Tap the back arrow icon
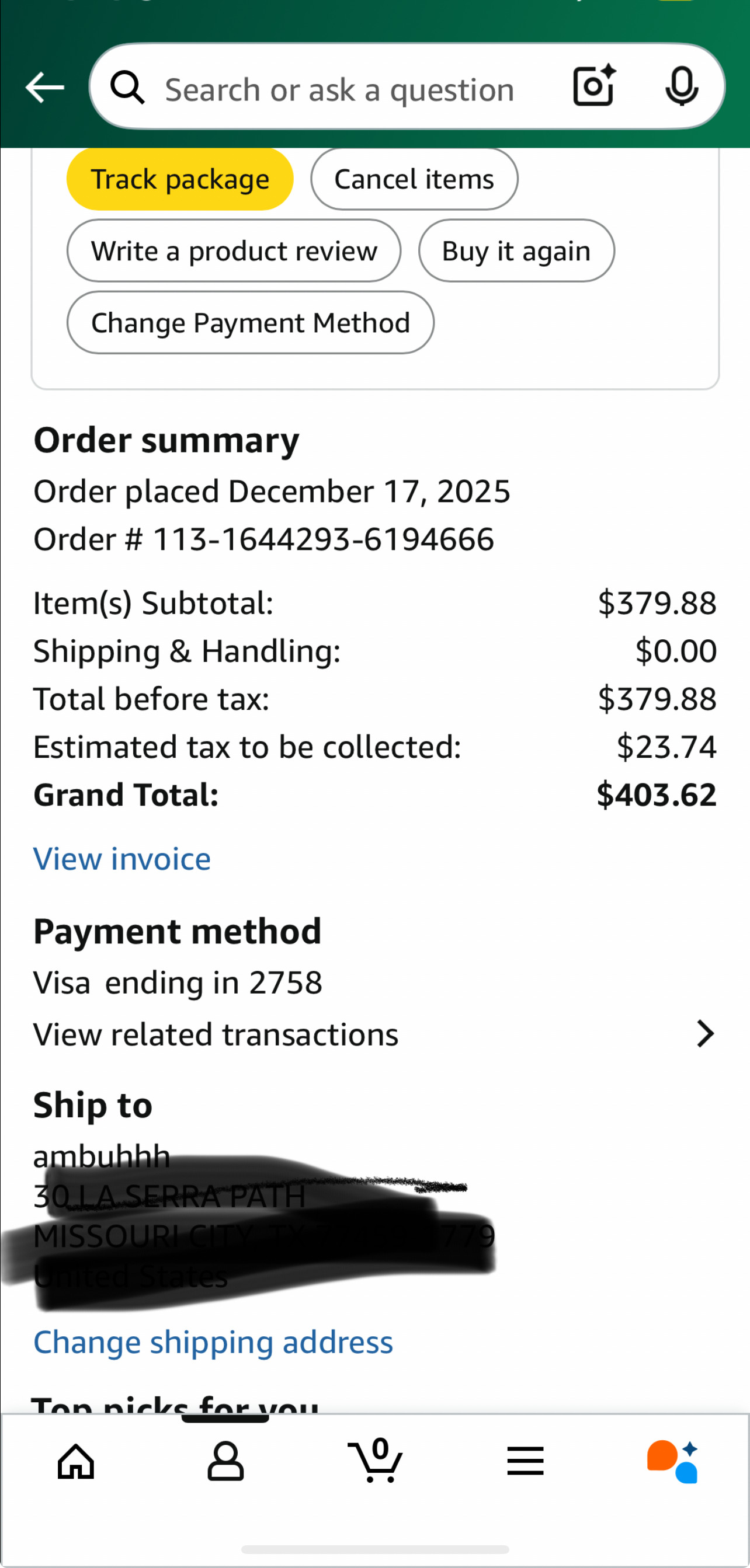 [x=44, y=87]
